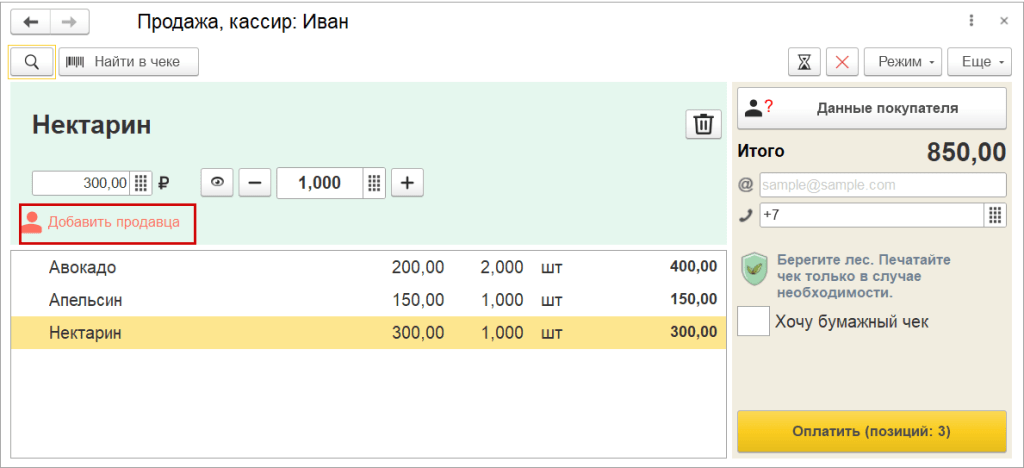
Task: Expand the "Еще" dropdown menu
Action: coord(981,62)
